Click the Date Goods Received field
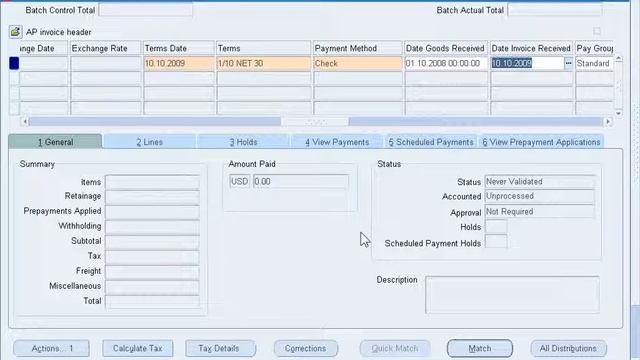The image size is (640, 360). point(446,63)
